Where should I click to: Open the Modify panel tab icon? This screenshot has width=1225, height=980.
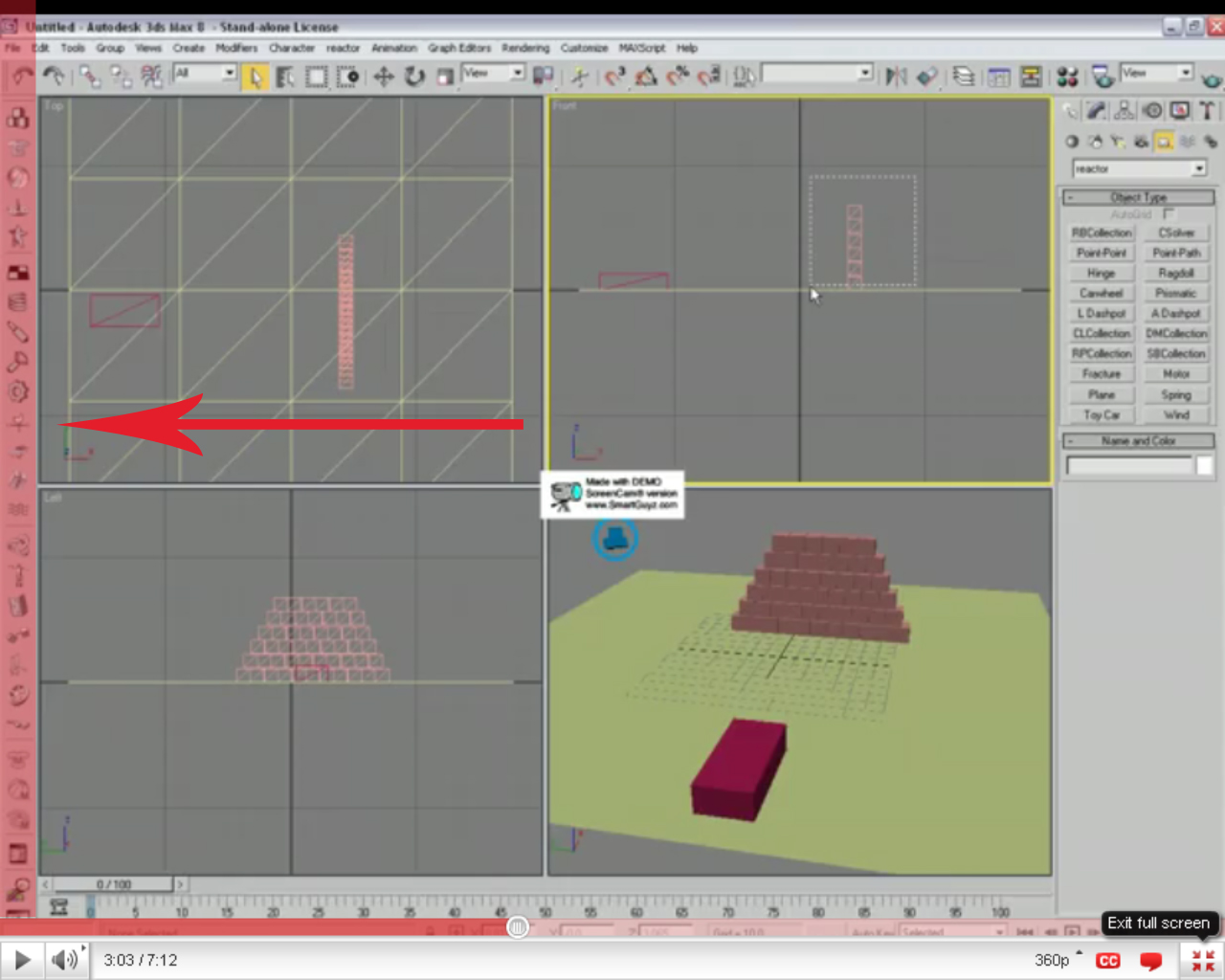coord(1097,111)
